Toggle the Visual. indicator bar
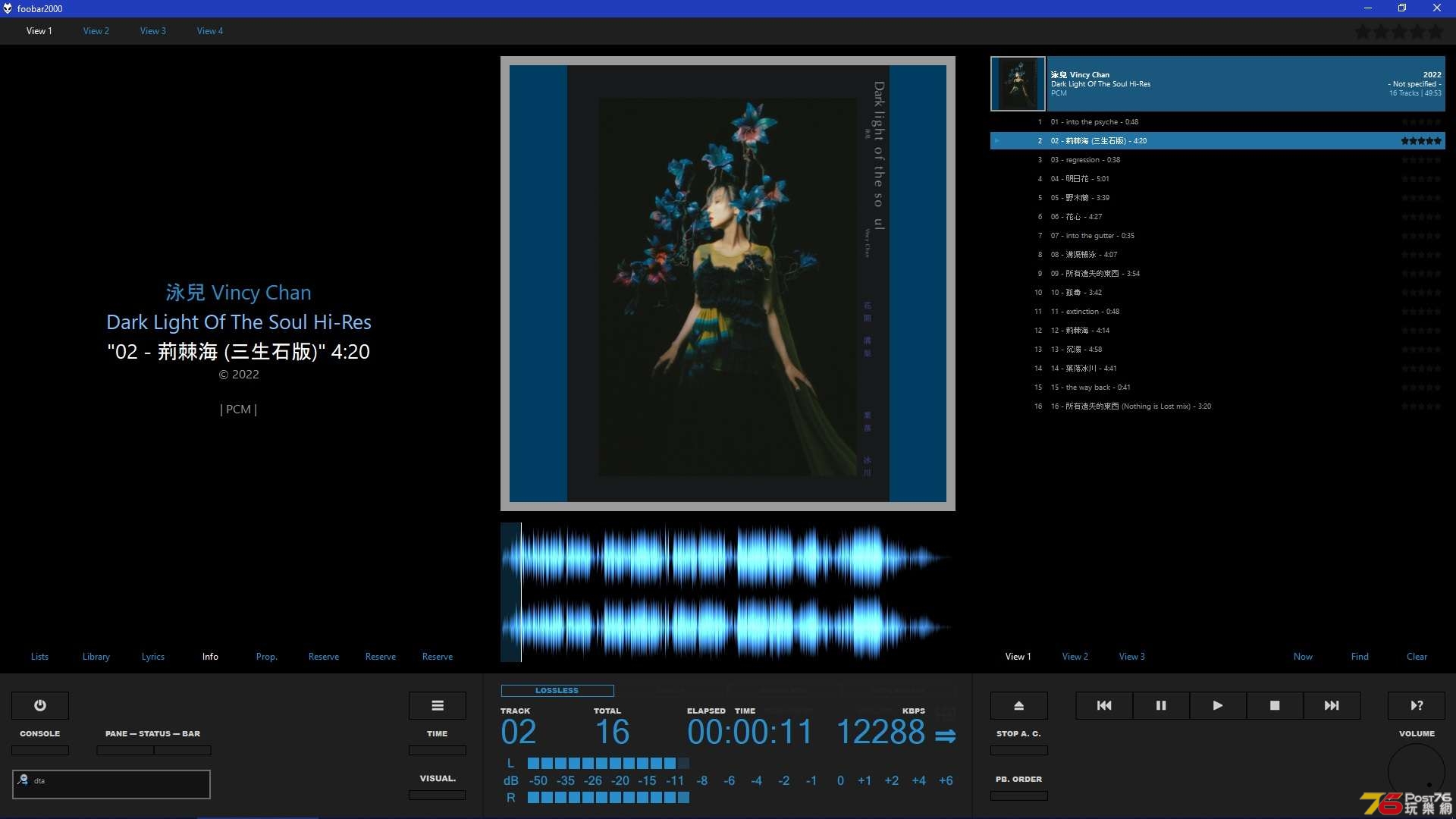The width and height of the screenshot is (1456, 819). (x=438, y=795)
